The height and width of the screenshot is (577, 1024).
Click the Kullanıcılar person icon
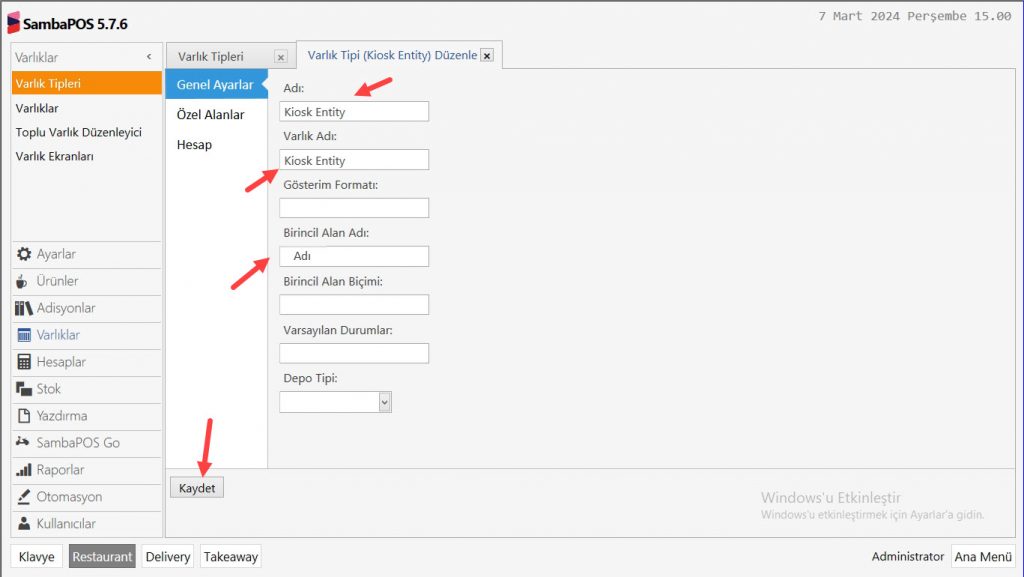point(25,524)
